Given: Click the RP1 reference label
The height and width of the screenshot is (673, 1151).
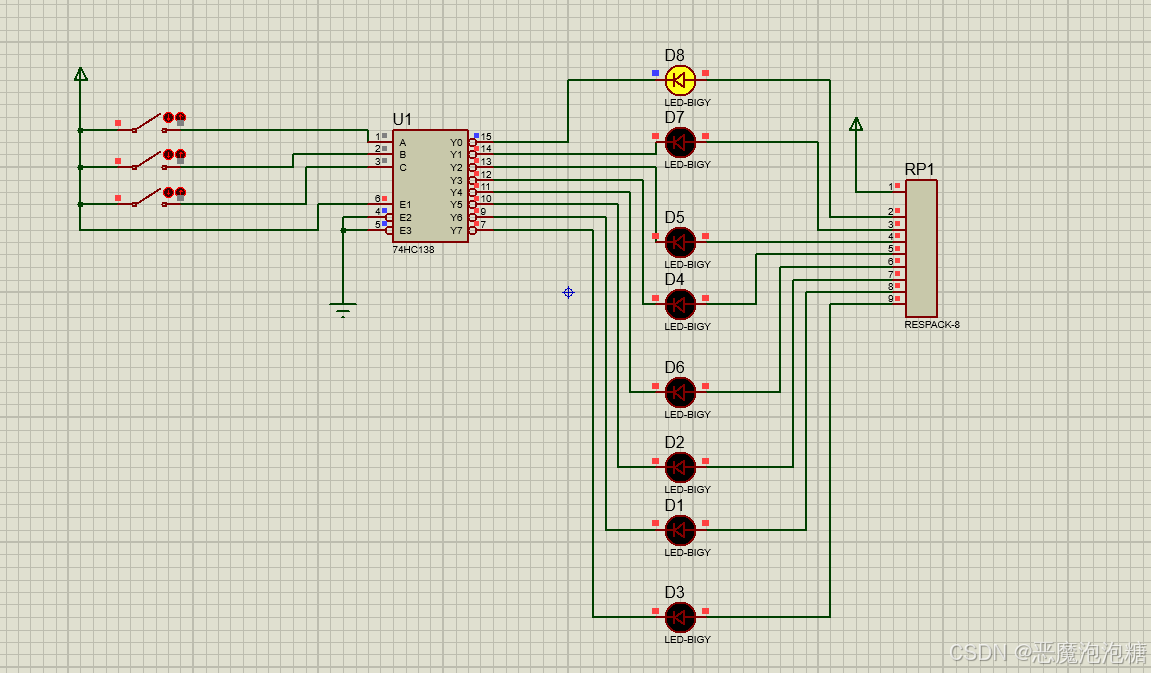Looking at the screenshot, I should [x=919, y=169].
